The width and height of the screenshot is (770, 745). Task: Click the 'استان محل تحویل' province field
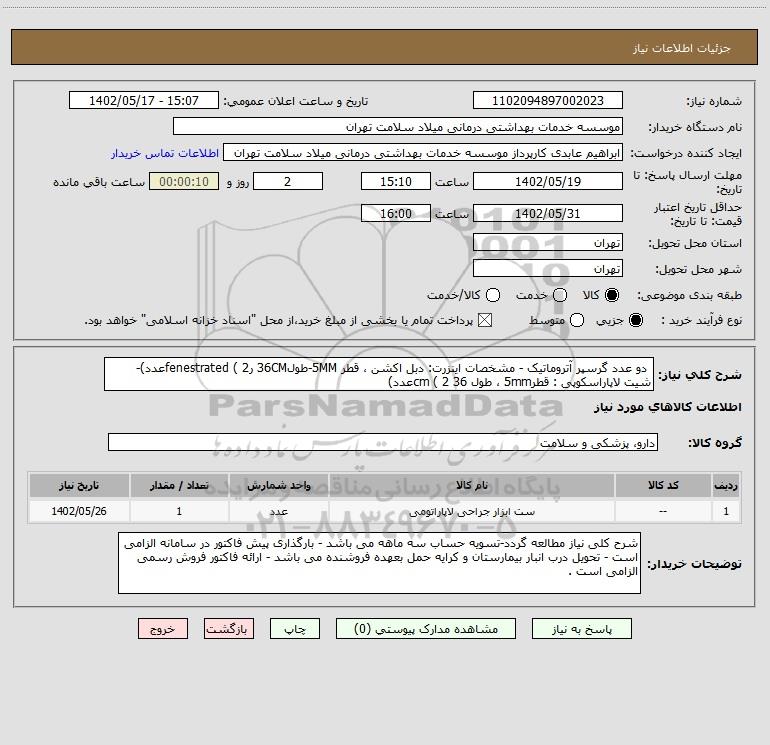546,243
